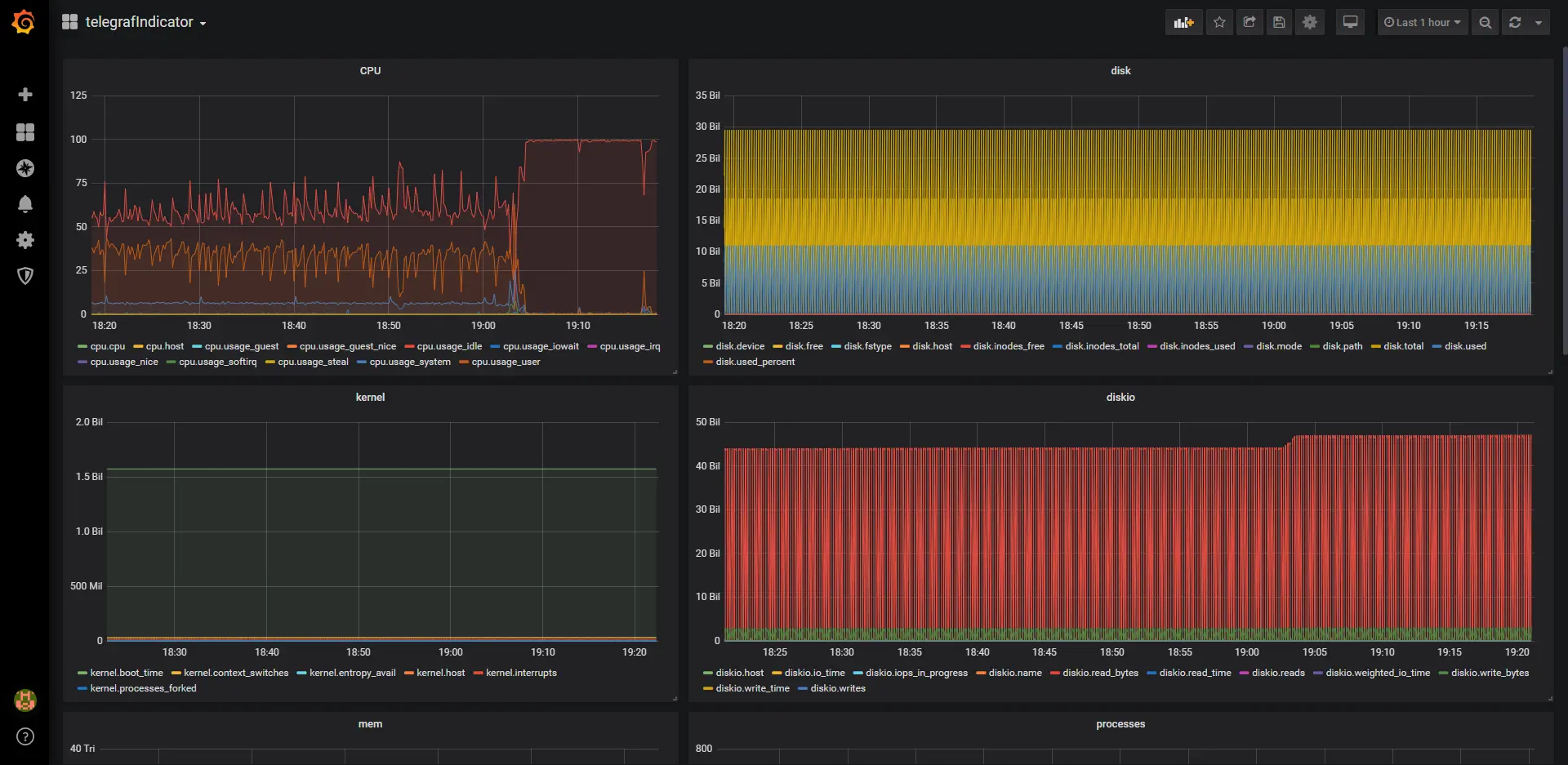Cycle view mode monitor icon
Viewport: 1568px width, 765px height.
(x=1351, y=22)
